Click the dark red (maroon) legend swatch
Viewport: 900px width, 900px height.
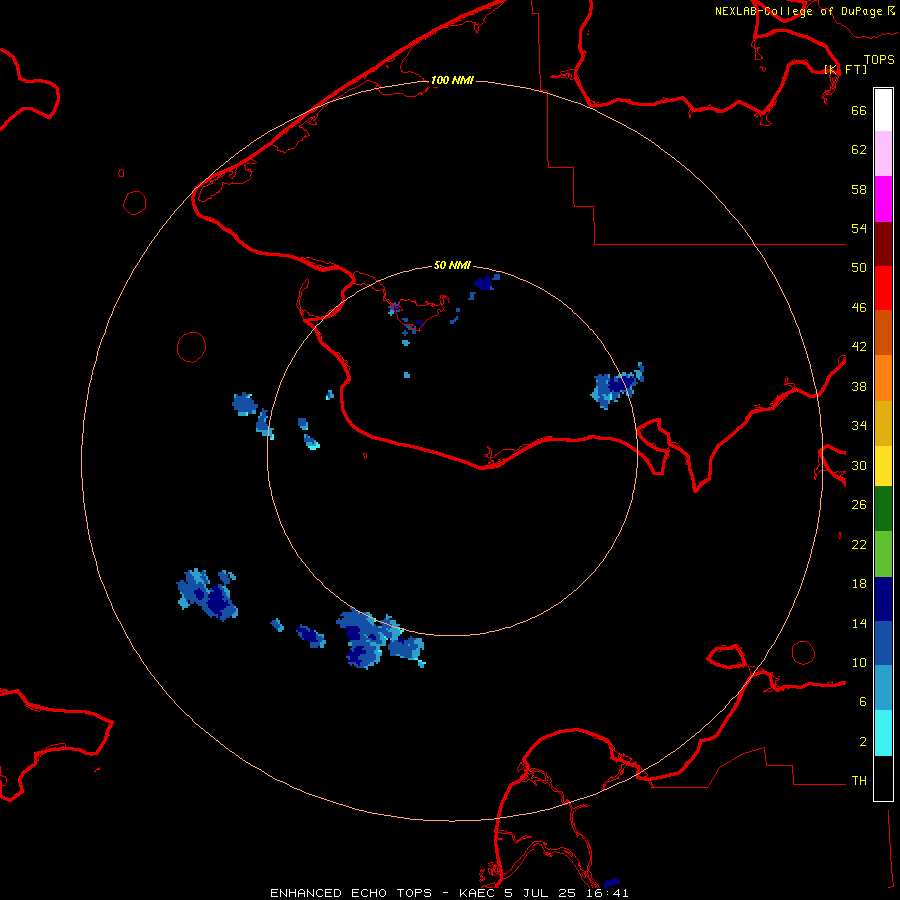click(x=883, y=243)
